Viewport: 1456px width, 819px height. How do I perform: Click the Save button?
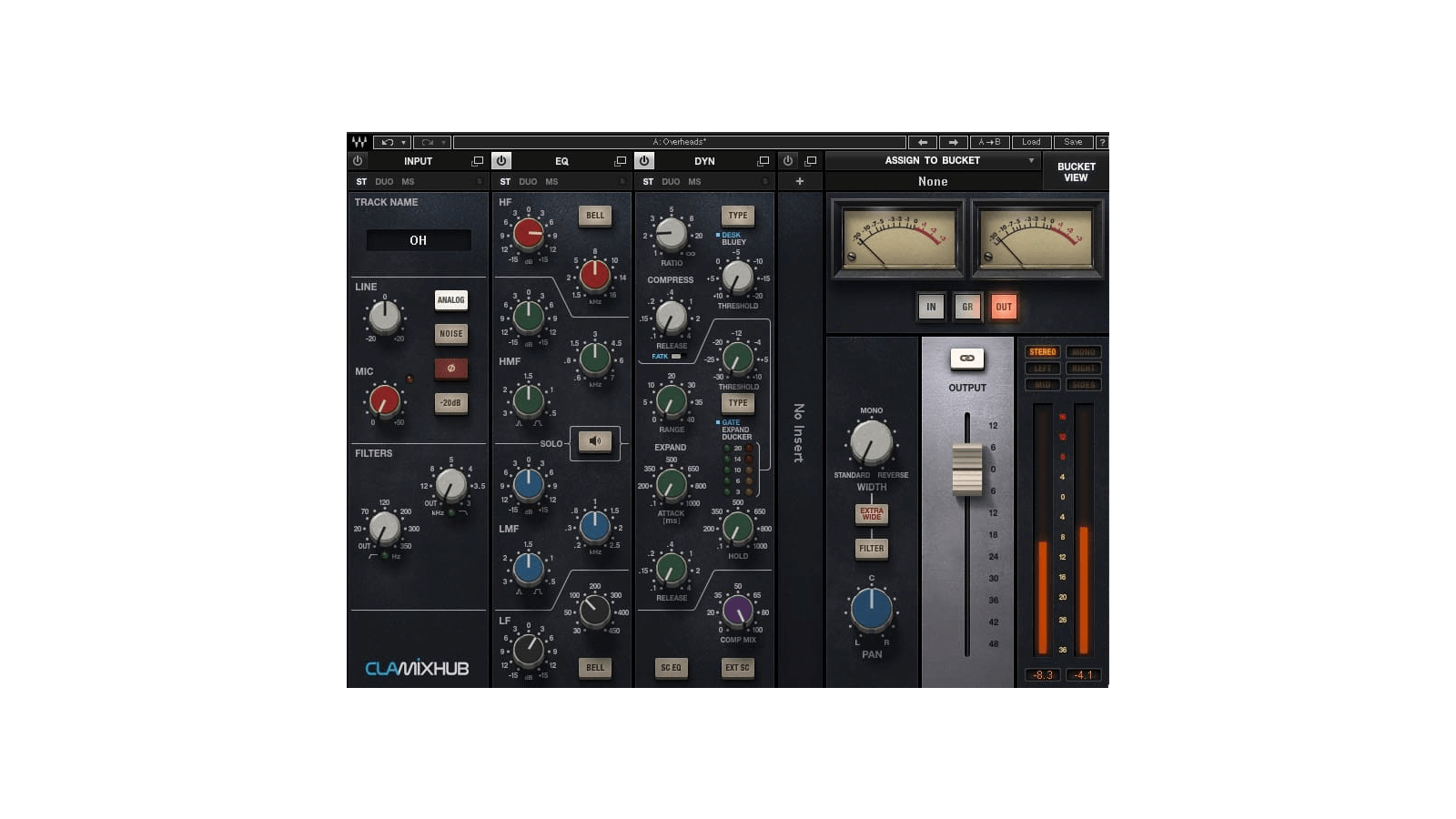pyautogui.click(x=1073, y=142)
